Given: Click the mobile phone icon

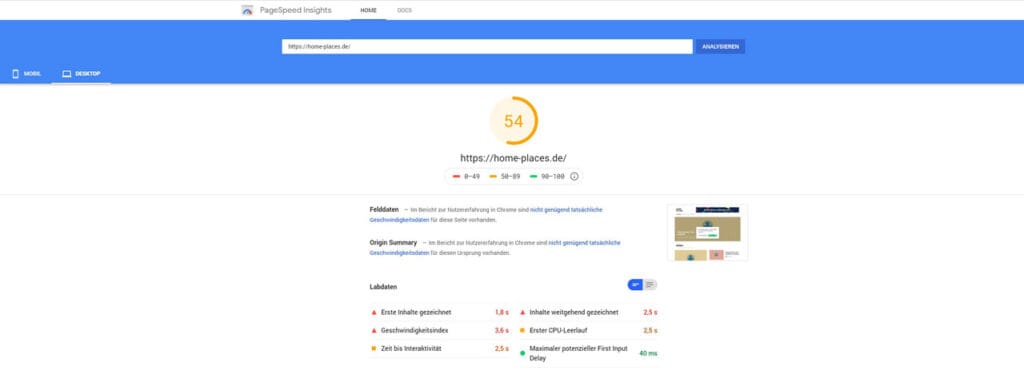Looking at the screenshot, I should pyautogui.click(x=16, y=74).
